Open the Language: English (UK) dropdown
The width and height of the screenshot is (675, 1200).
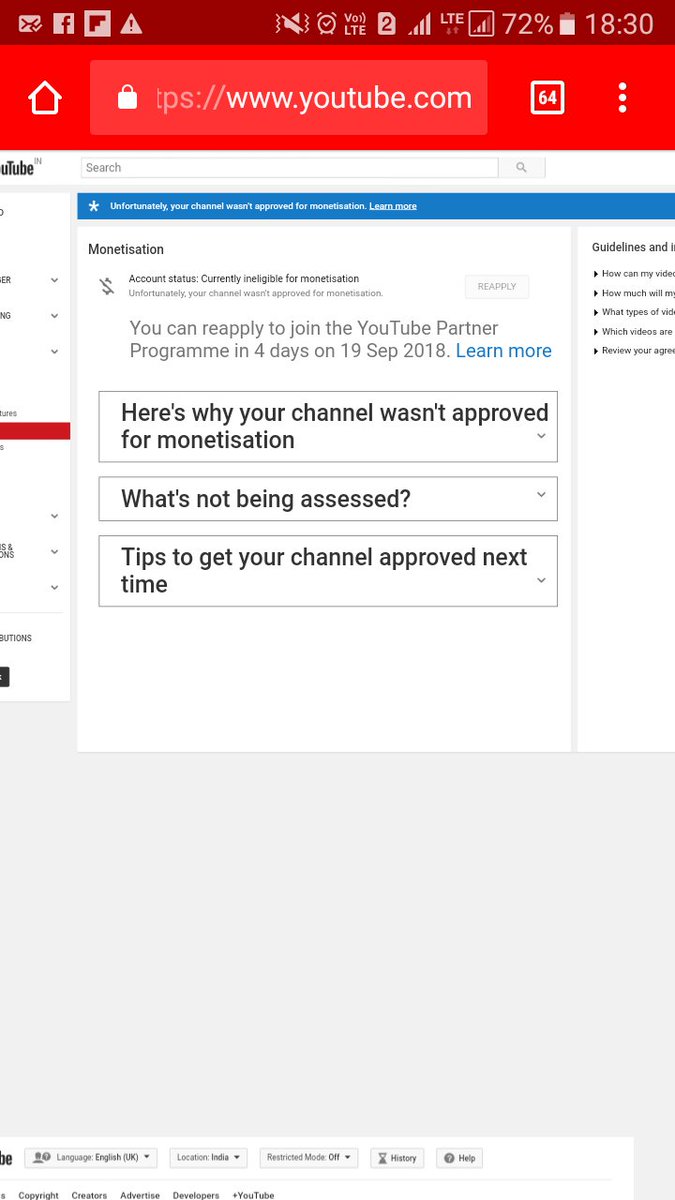pyautogui.click(x=91, y=1158)
